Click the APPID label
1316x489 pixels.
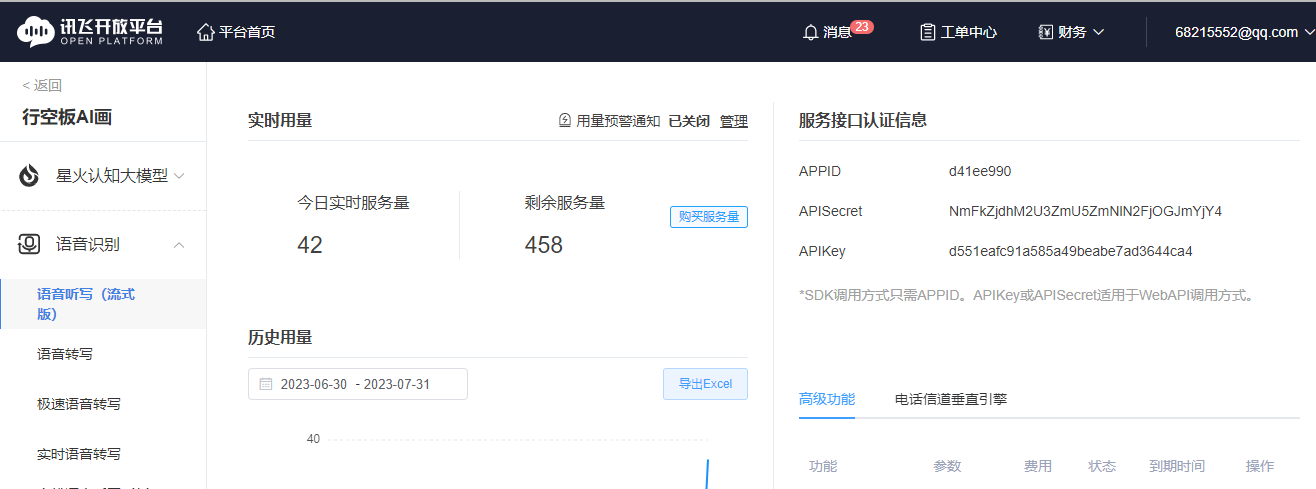[x=820, y=171]
